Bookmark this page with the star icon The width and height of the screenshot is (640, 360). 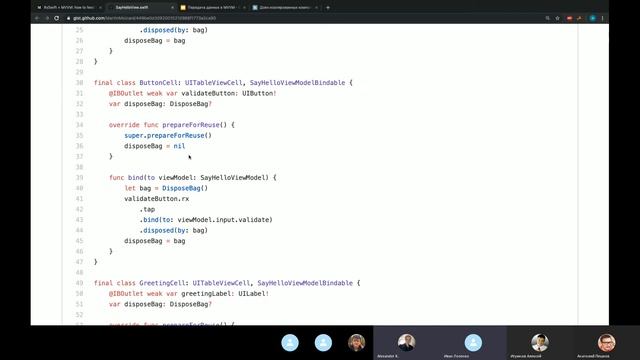(x=558, y=18)
